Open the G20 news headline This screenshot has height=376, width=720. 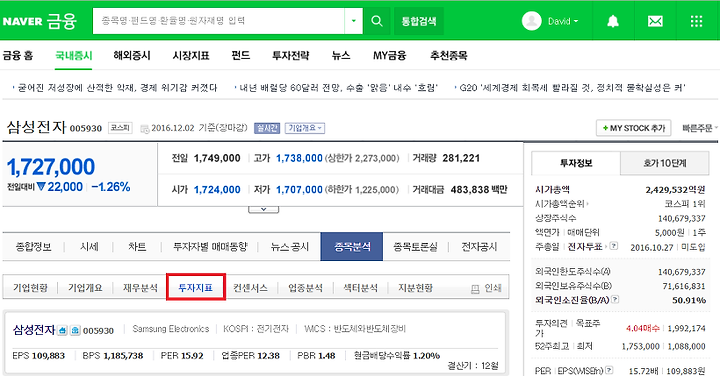[572, 87]
